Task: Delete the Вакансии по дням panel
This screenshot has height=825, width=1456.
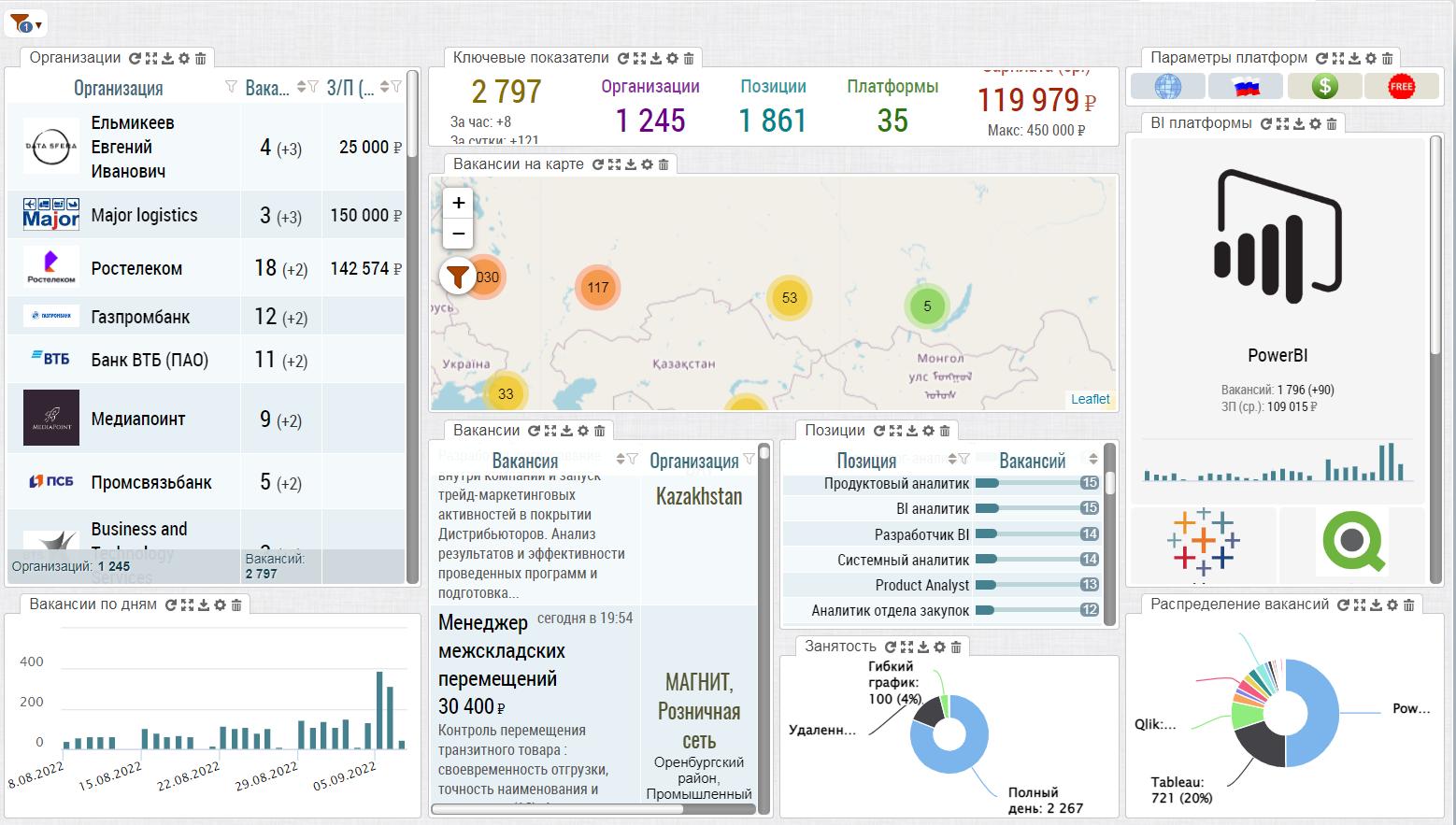Action: click(236, 605)
